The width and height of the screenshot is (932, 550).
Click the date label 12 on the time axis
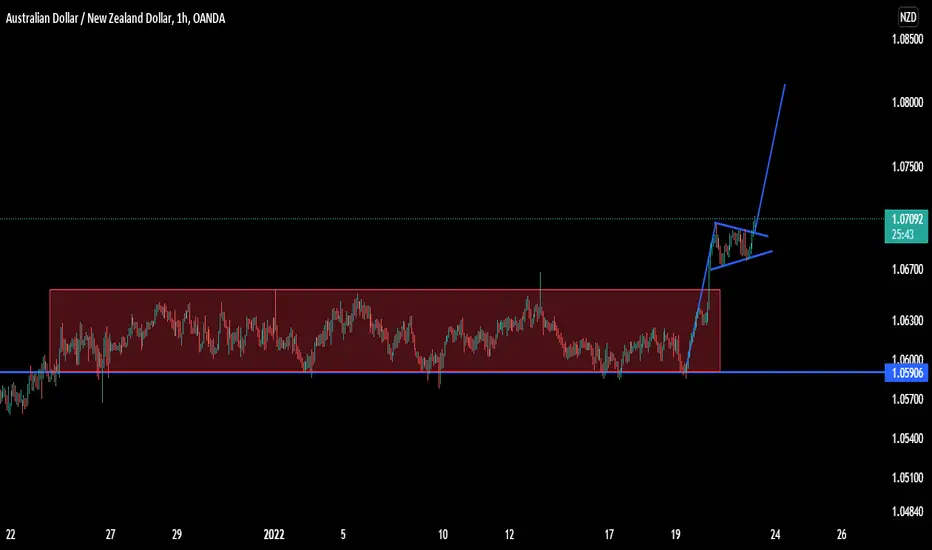click(509, 535)
